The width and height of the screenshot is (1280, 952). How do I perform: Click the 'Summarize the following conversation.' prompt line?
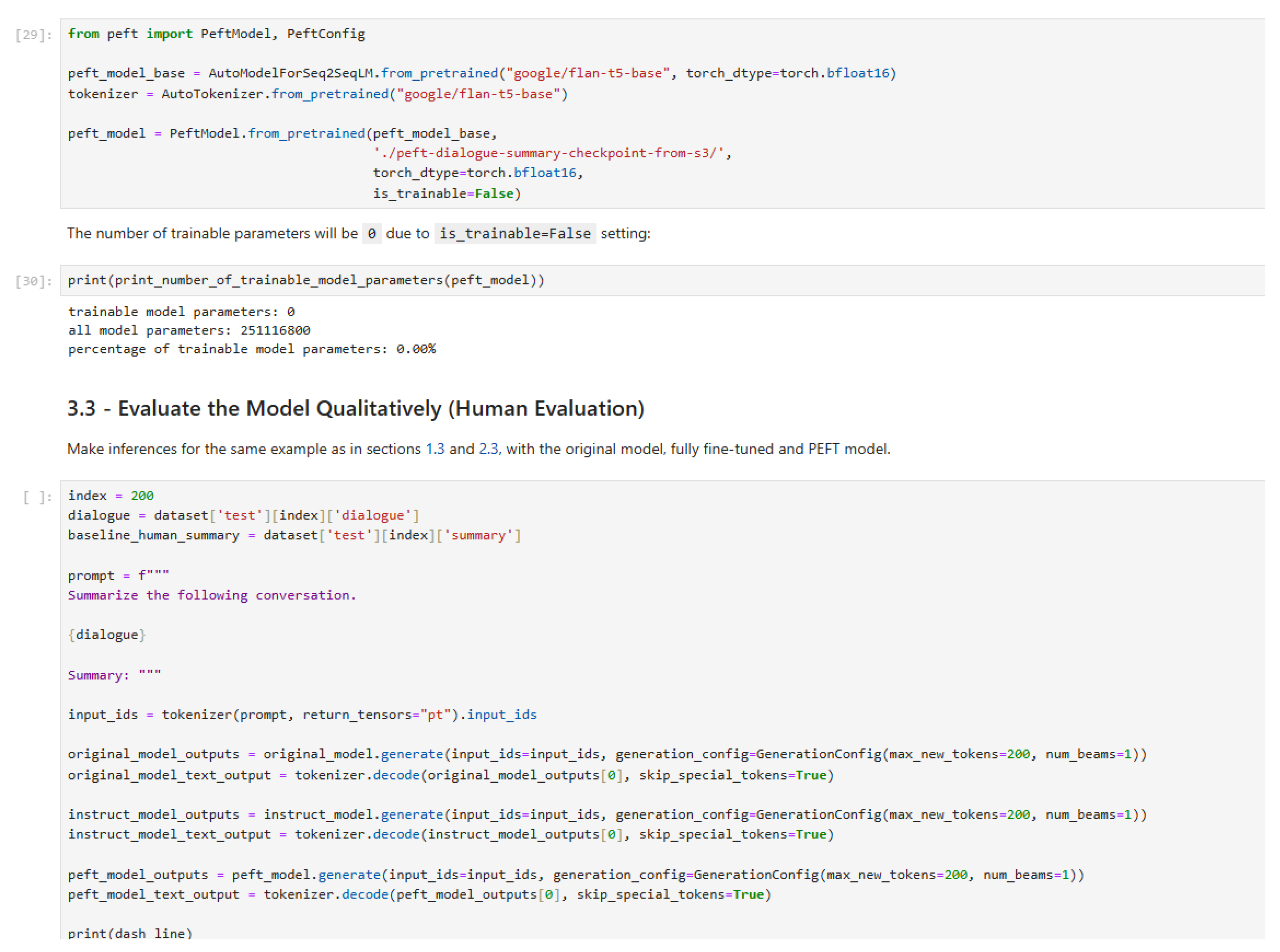(x=212, y=595)
